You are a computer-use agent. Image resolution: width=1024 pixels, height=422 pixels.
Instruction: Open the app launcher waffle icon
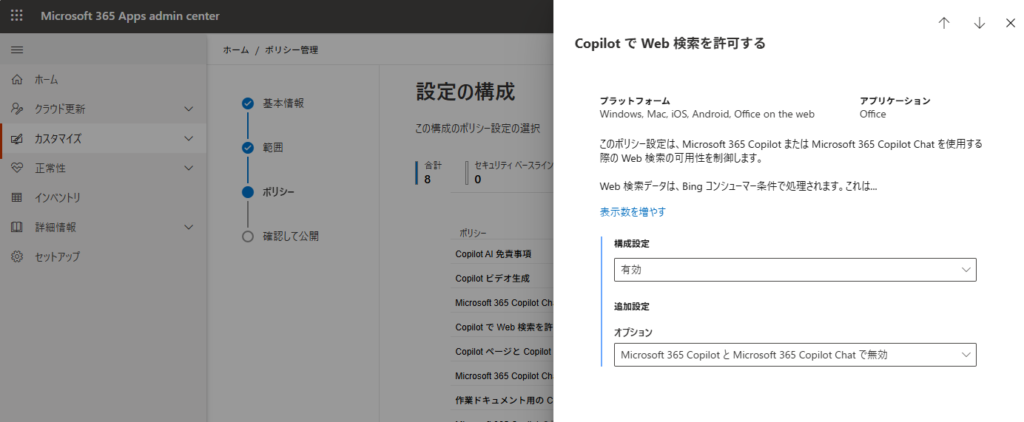coord(17,16)
